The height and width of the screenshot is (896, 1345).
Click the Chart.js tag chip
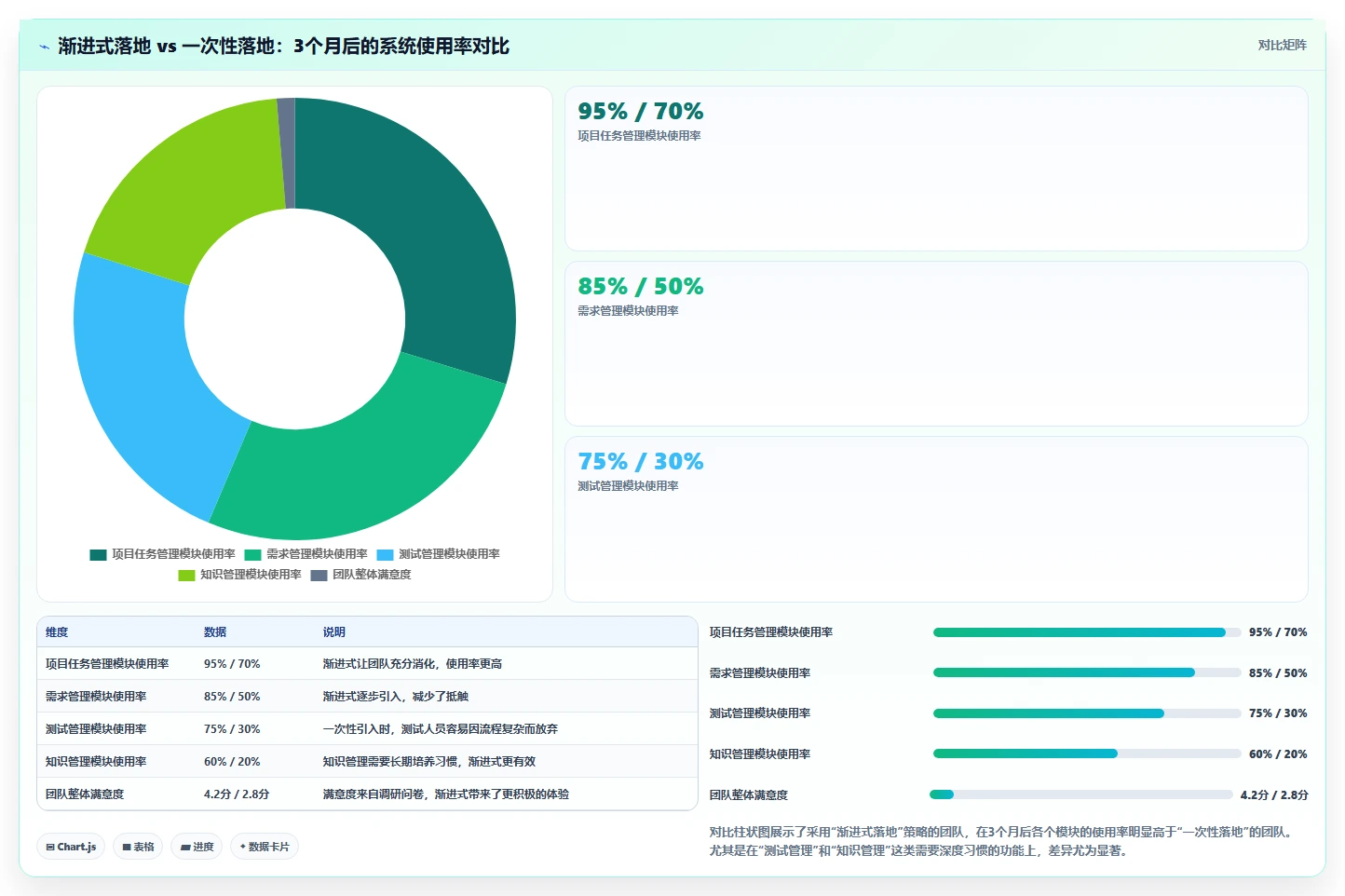click(x=71, y=847)
